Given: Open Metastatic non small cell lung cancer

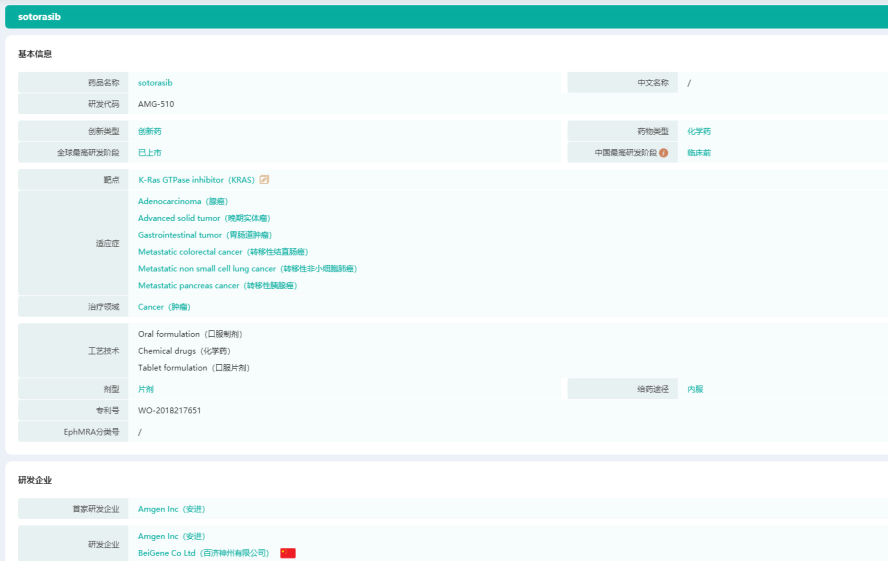Looking at the screenshot, I should 247,269.
